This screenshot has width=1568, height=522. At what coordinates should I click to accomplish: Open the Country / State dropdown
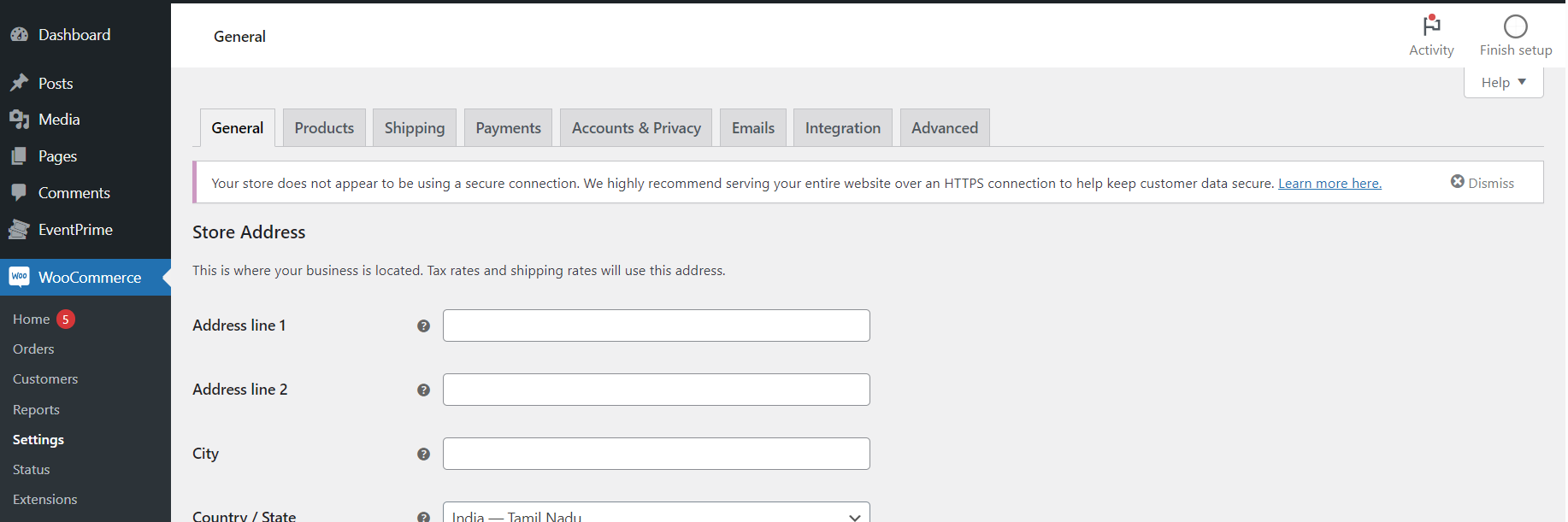point(656,515)
